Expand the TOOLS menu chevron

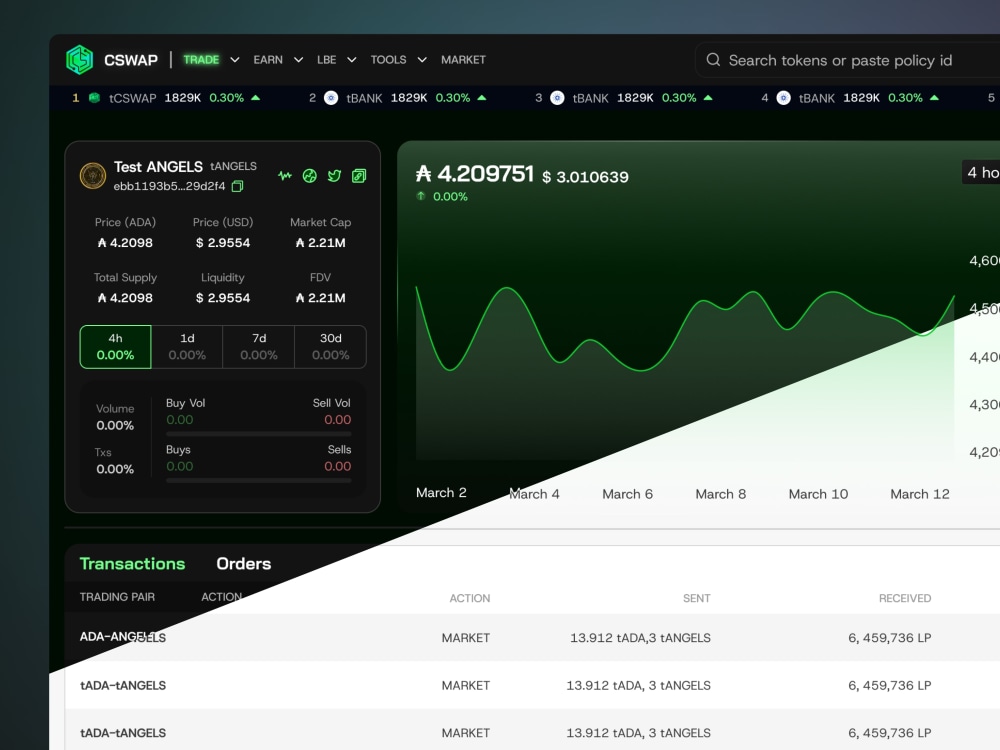tap(422, 60)
